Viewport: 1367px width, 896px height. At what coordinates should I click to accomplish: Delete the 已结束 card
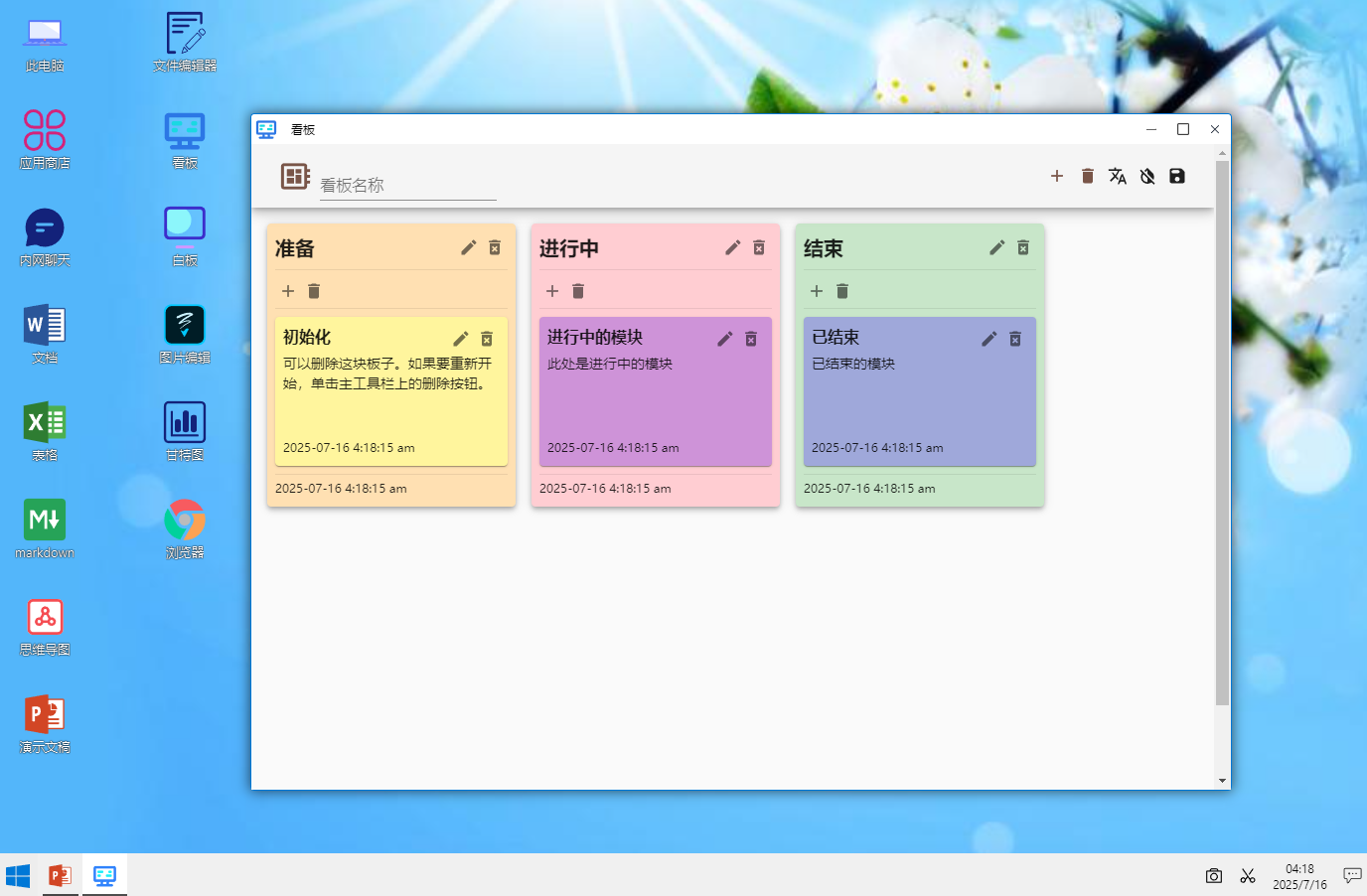coord(1015,339)
